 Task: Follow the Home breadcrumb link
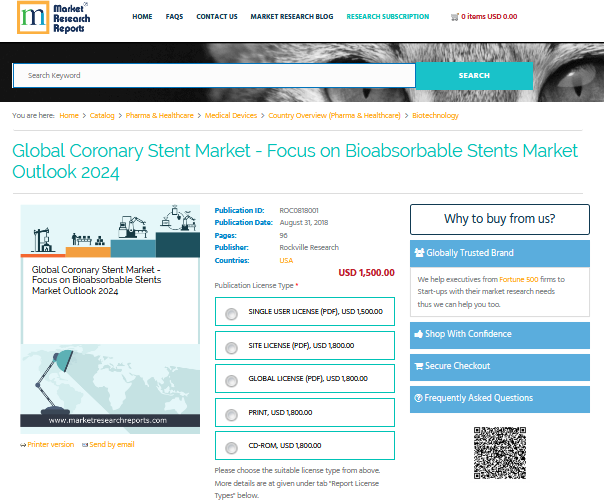69,116
